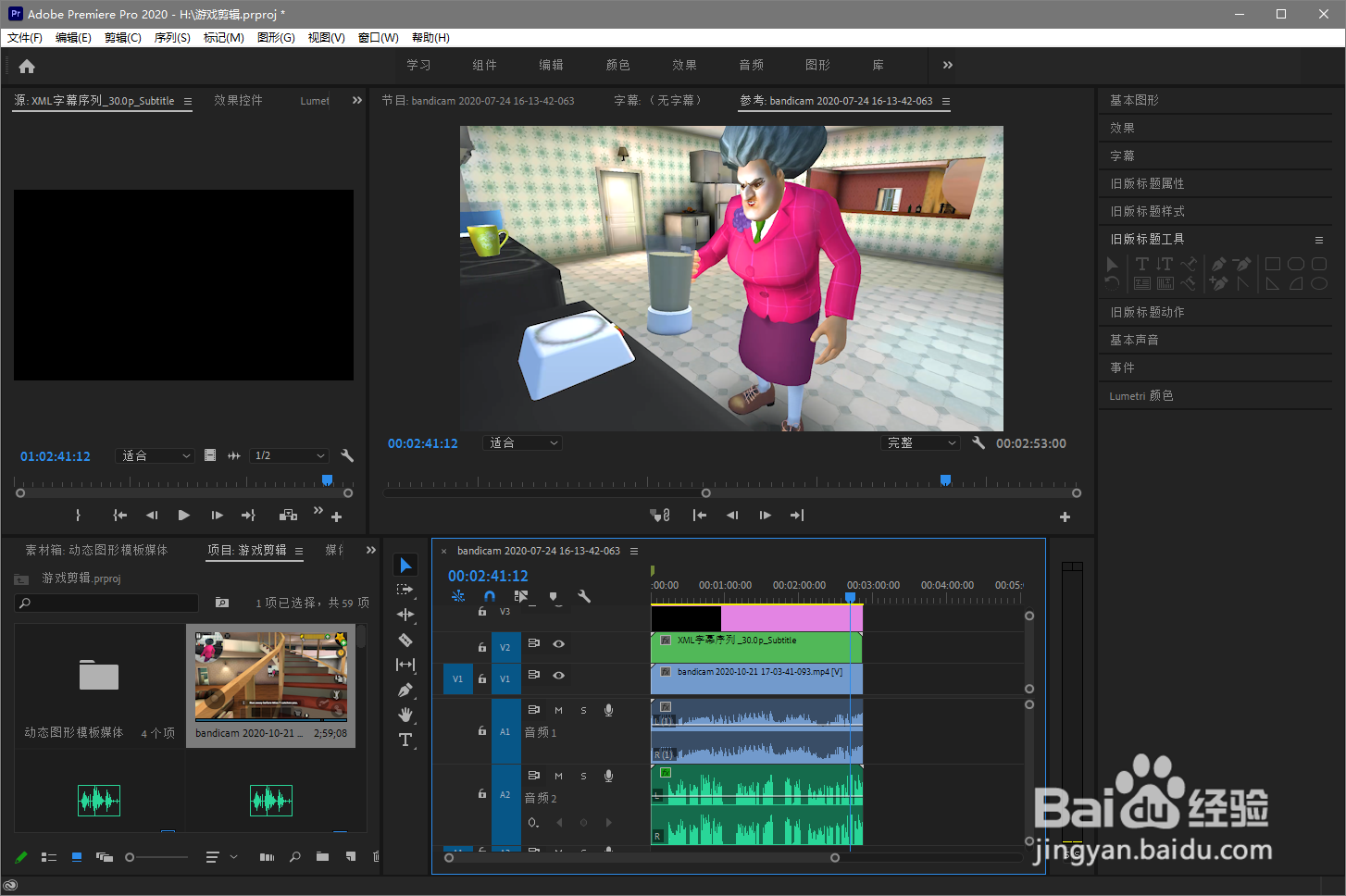The height and width of the screenshot is (896, 1346).
Task: Open Source Monitor settings wrench
Action: pos(347,455)
